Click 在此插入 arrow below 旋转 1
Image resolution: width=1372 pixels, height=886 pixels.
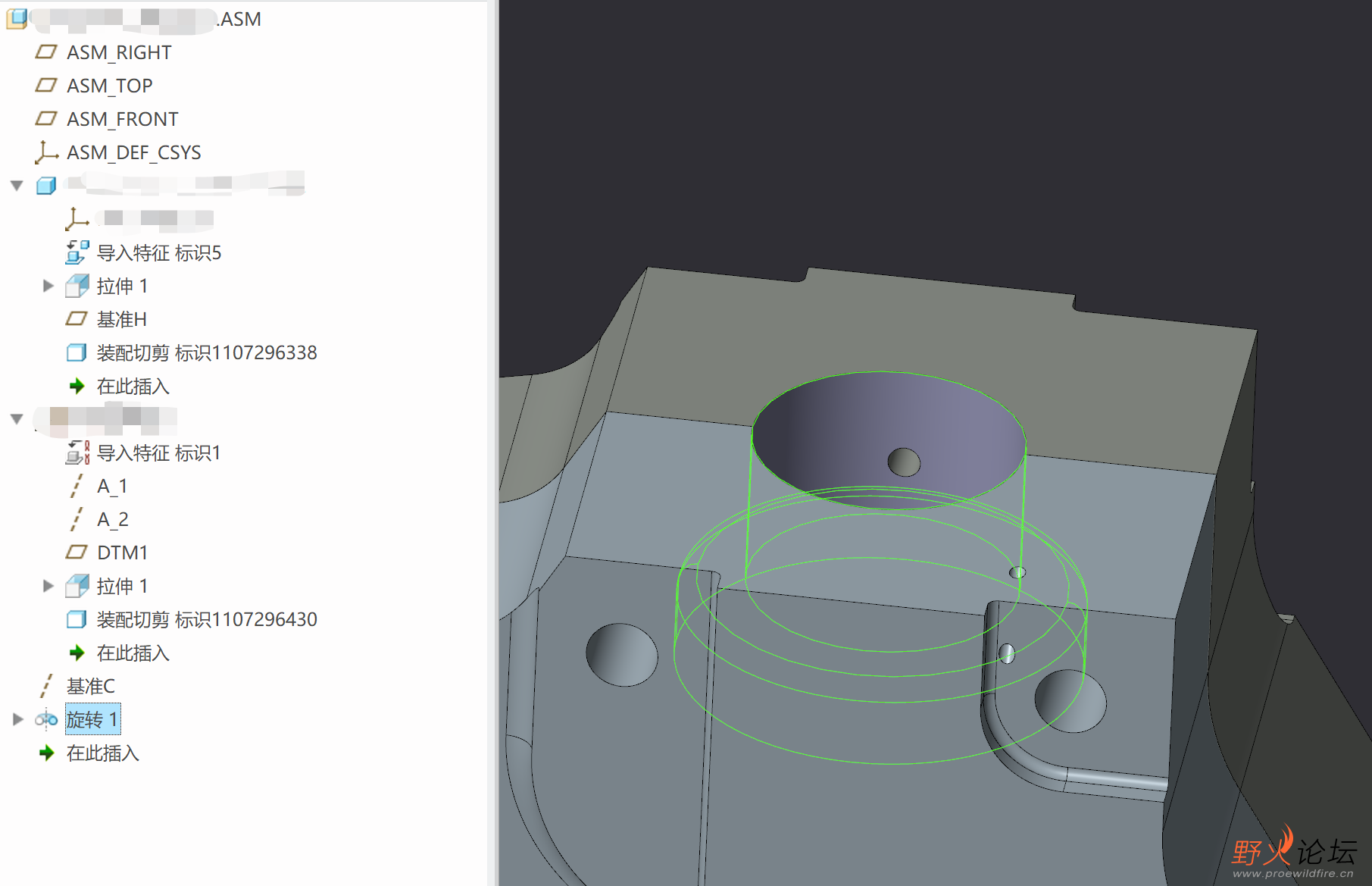coord(47,753)
